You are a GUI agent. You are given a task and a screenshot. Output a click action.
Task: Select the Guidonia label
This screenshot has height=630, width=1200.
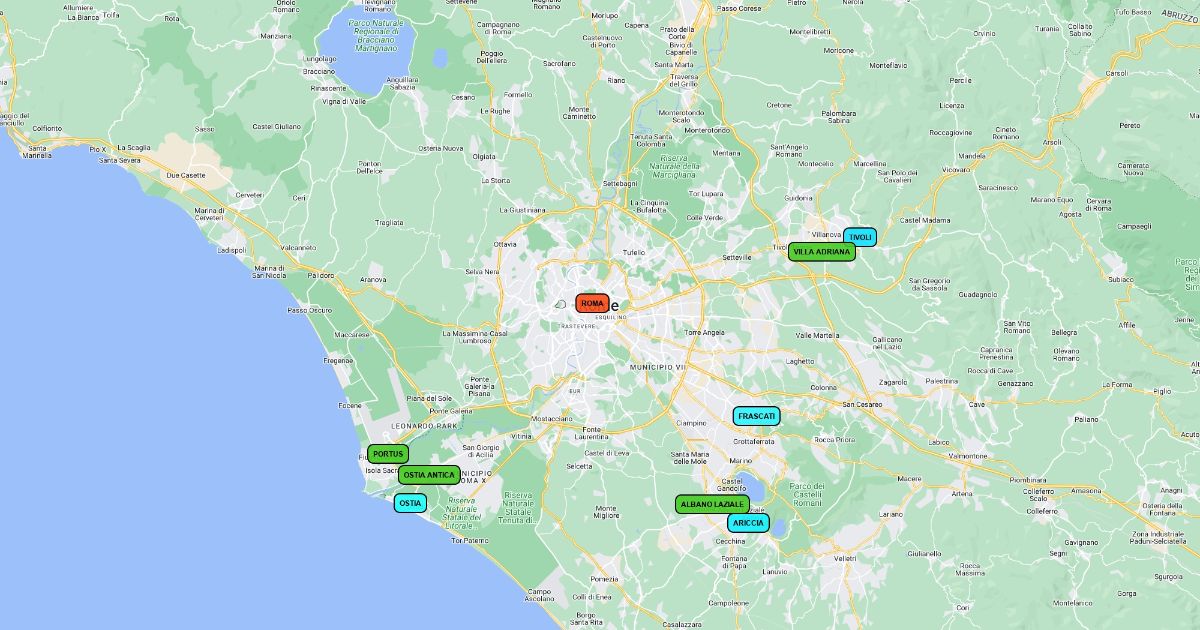[x=799, y=198]
